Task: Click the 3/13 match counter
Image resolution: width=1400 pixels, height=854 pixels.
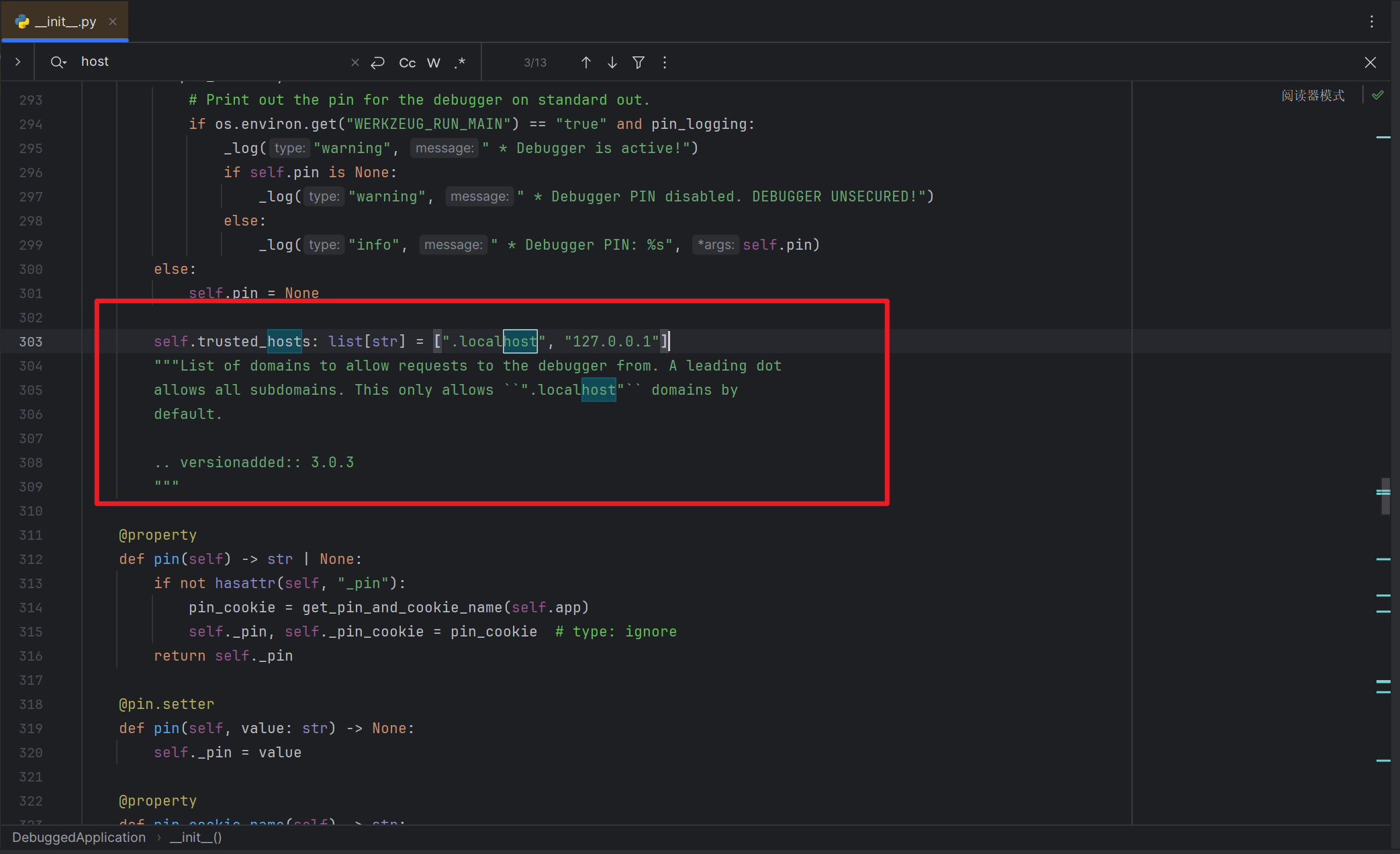Action: 535,62
